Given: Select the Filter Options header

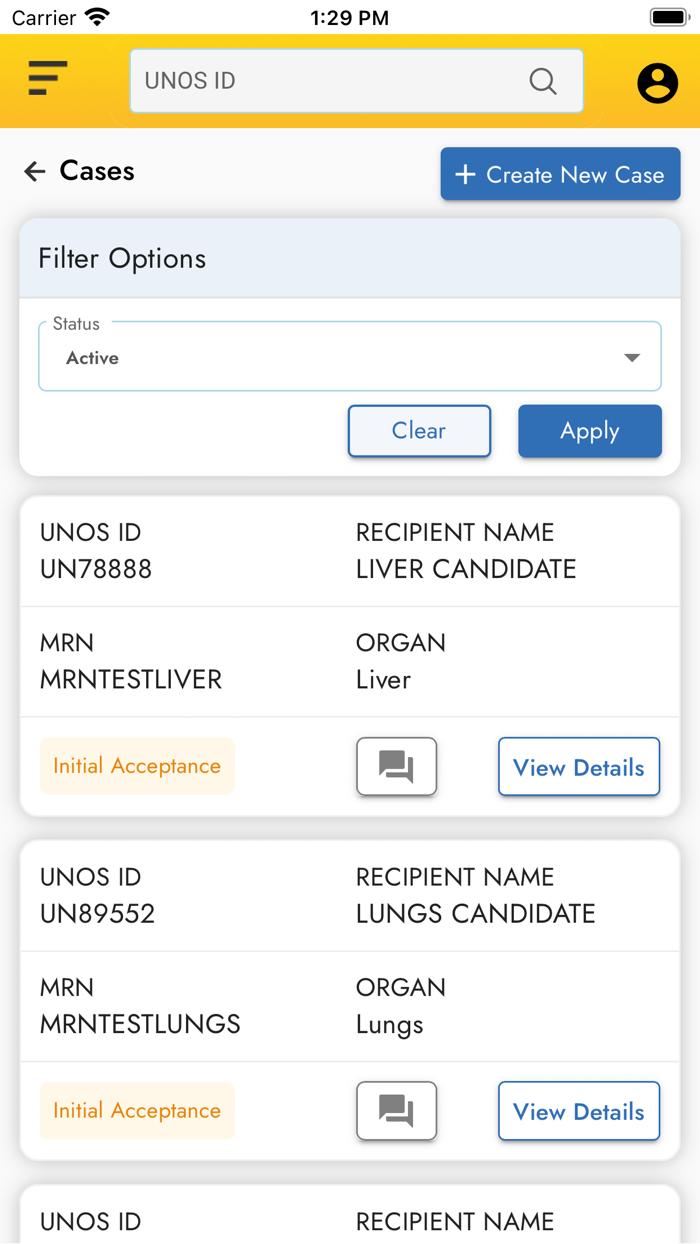Looking at the screenshot, I should click(x=350, y=259).
